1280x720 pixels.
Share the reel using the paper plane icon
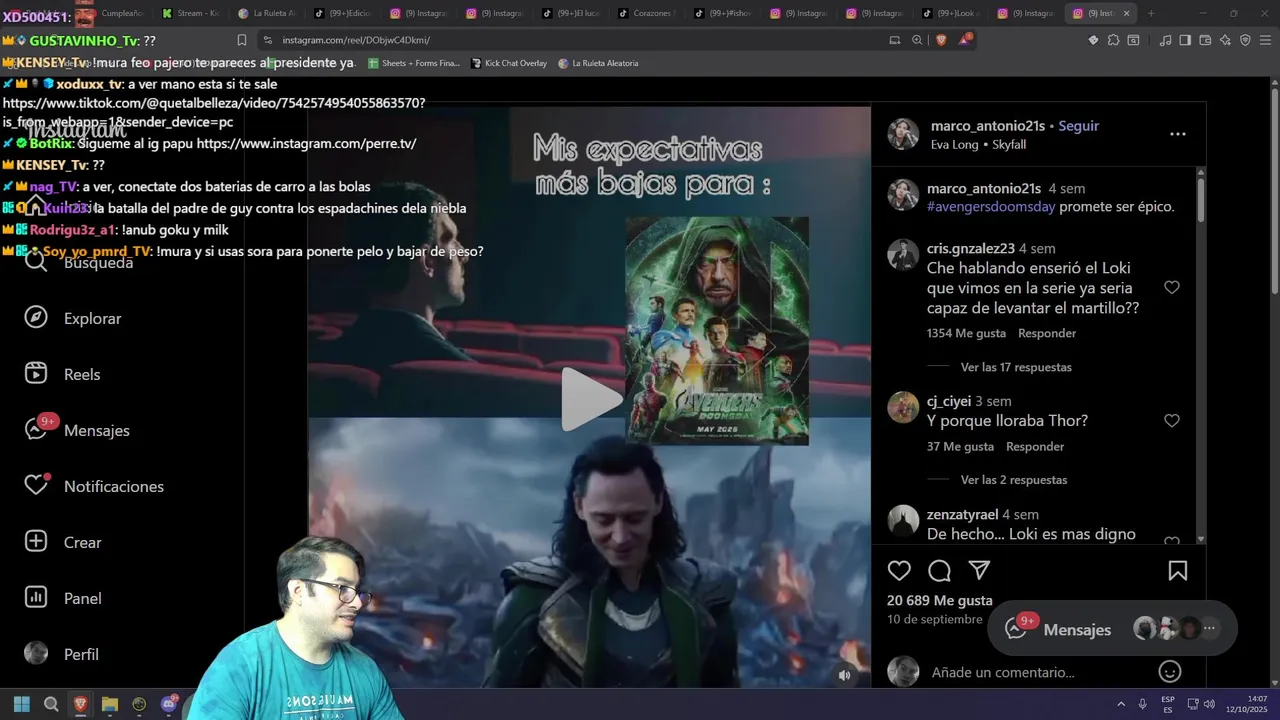point(979,570)
